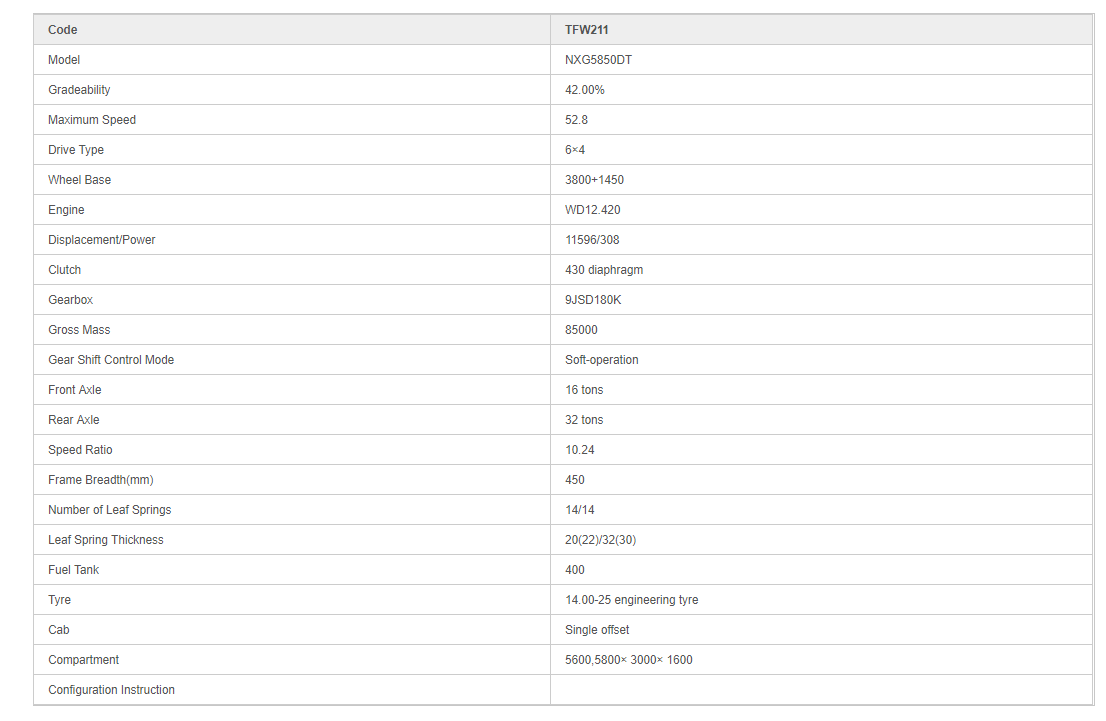Click the Wheel Base value 3800+1450
Viewport: 1106px width, 721px height.
594,180
